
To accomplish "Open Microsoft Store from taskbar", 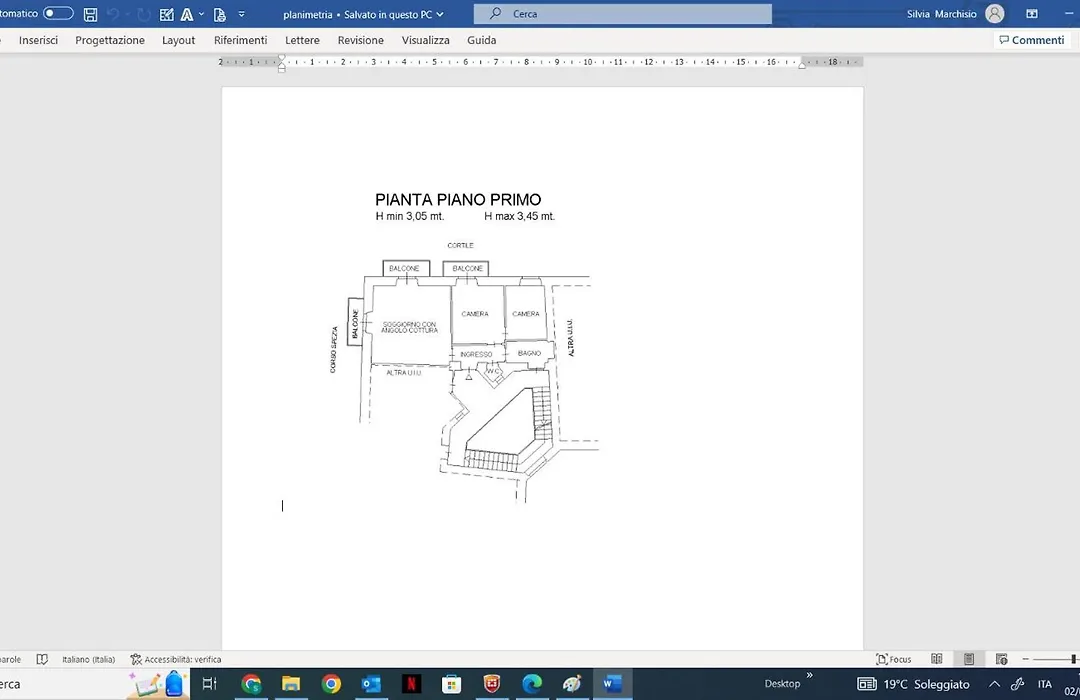I will [x=451, y=683].
